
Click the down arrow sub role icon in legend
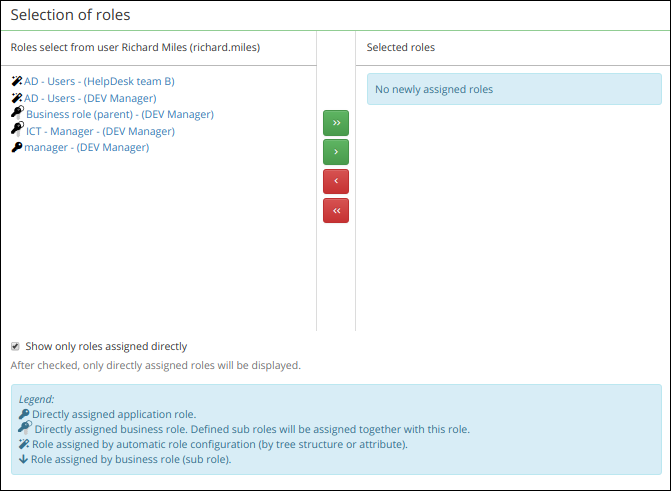24,459
